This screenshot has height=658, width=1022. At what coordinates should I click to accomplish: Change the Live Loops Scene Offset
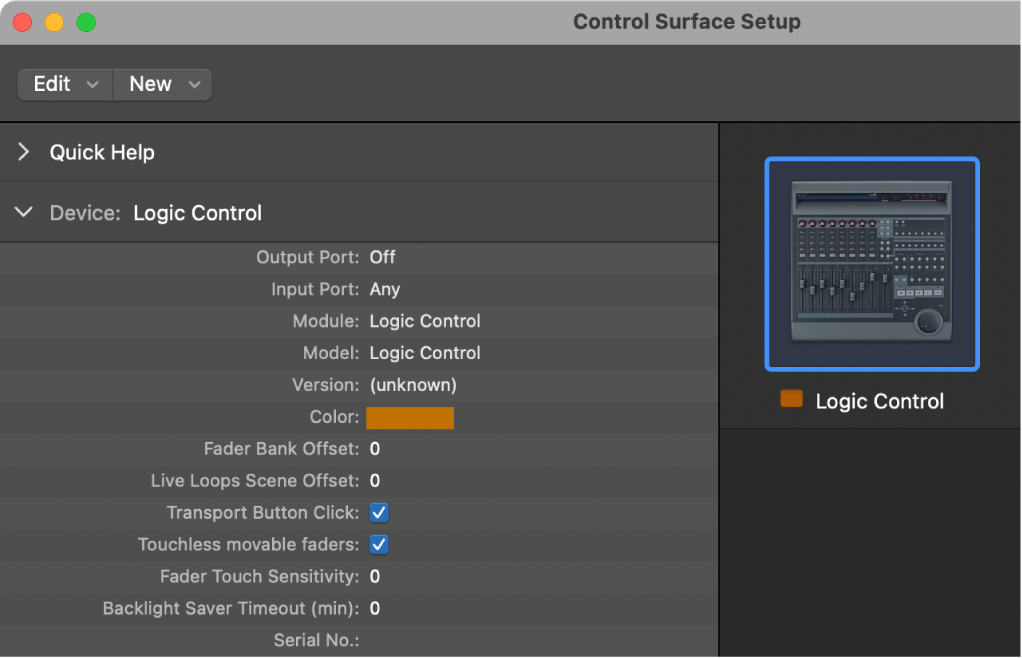pyautogui.click(x=376, y=480)
